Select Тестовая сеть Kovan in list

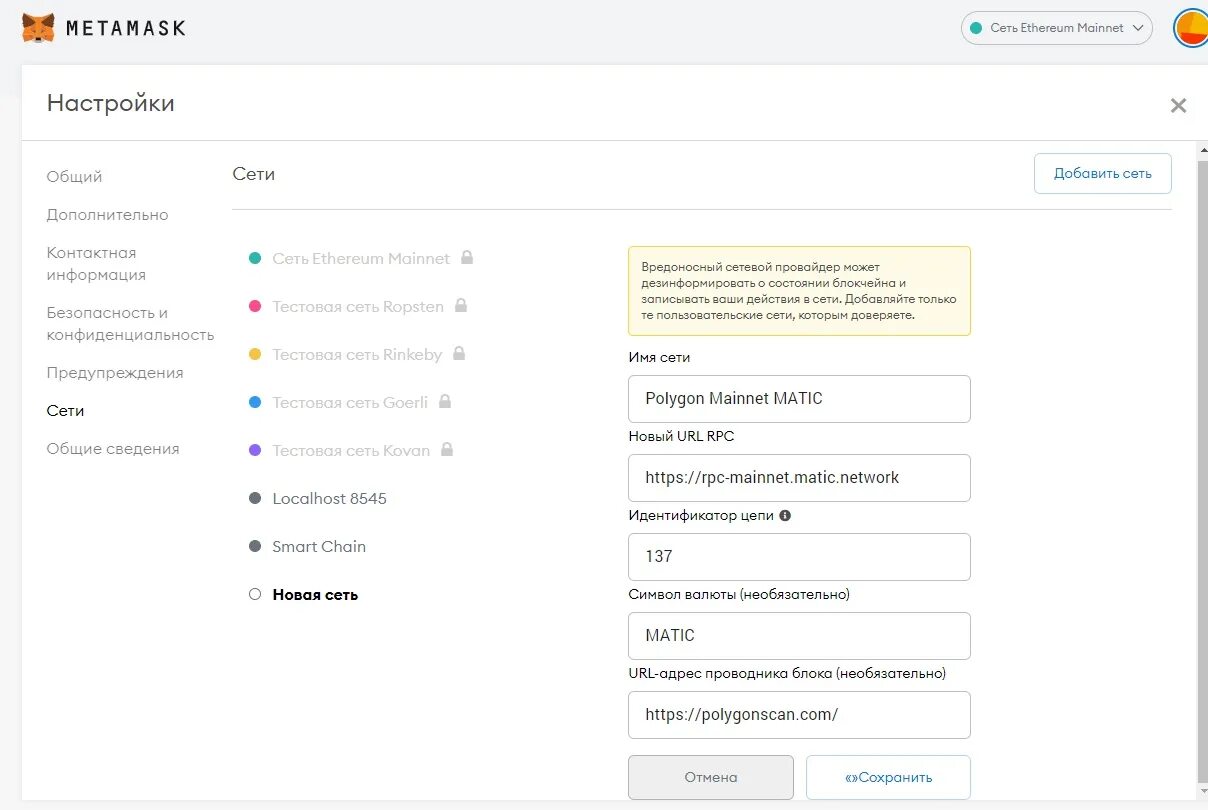[x=351, y=450]
